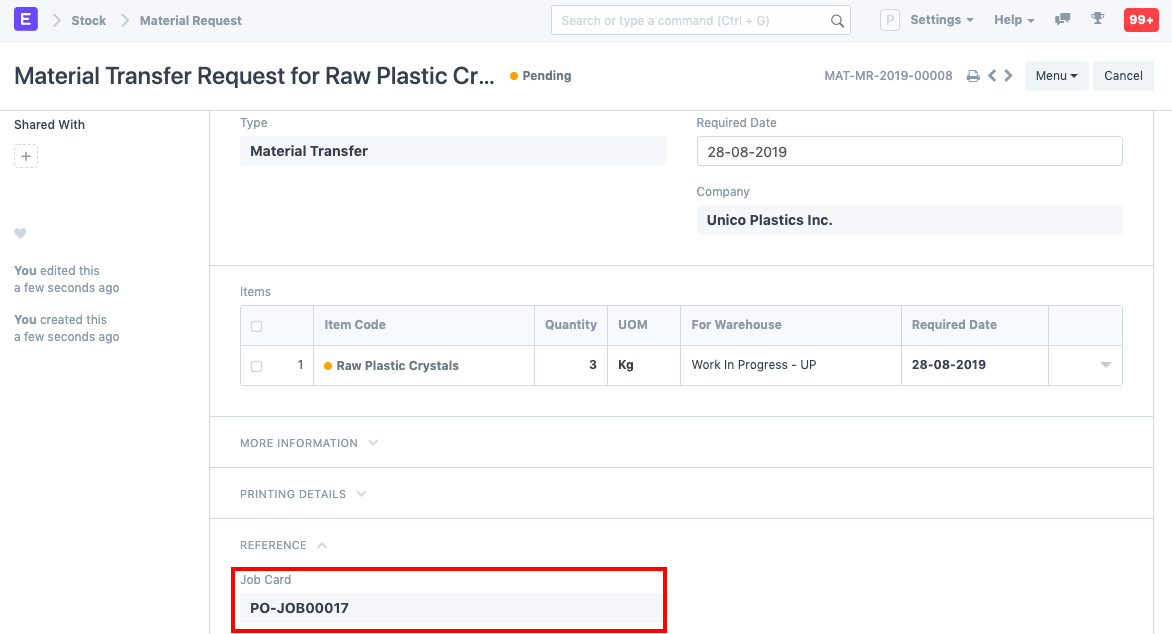Open the Help menu
The height and width of the screenshot is (634, 1172).
point(1014,20)
